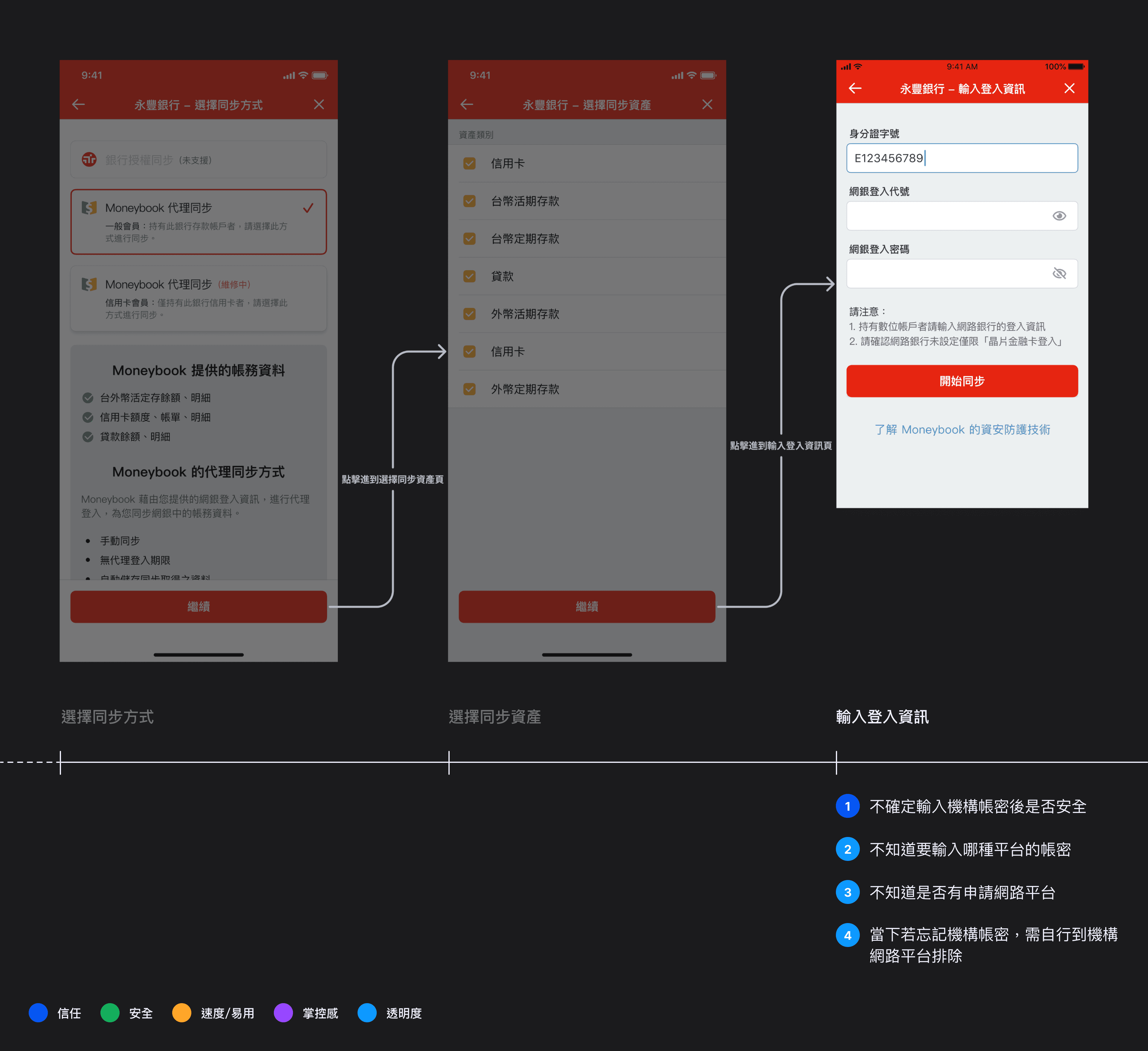Click the 身分證字號 input field

pyautogui.click(x=962, y=158)
